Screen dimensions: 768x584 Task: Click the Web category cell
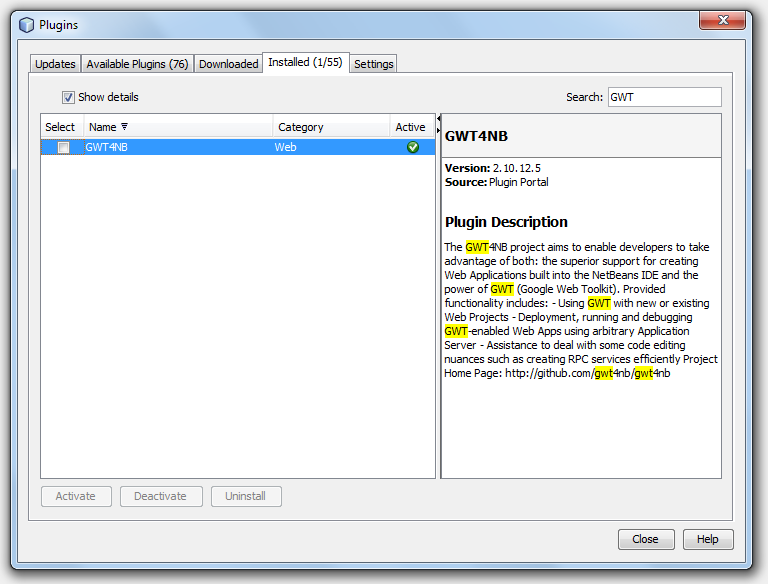pos(331,147)
